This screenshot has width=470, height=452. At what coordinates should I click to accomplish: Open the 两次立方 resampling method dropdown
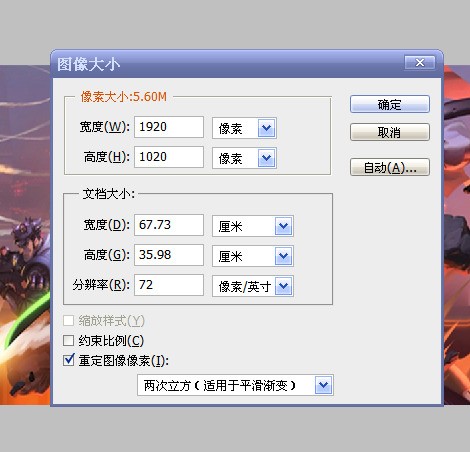point(235,385)
